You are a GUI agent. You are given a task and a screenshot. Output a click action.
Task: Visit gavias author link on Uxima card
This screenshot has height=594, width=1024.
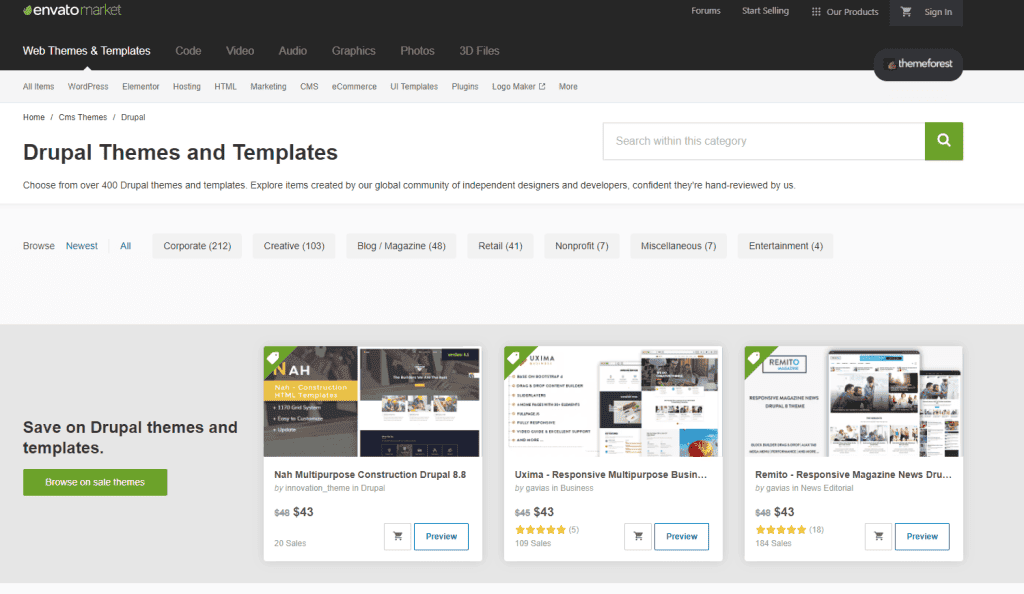(x=537, y=488)
